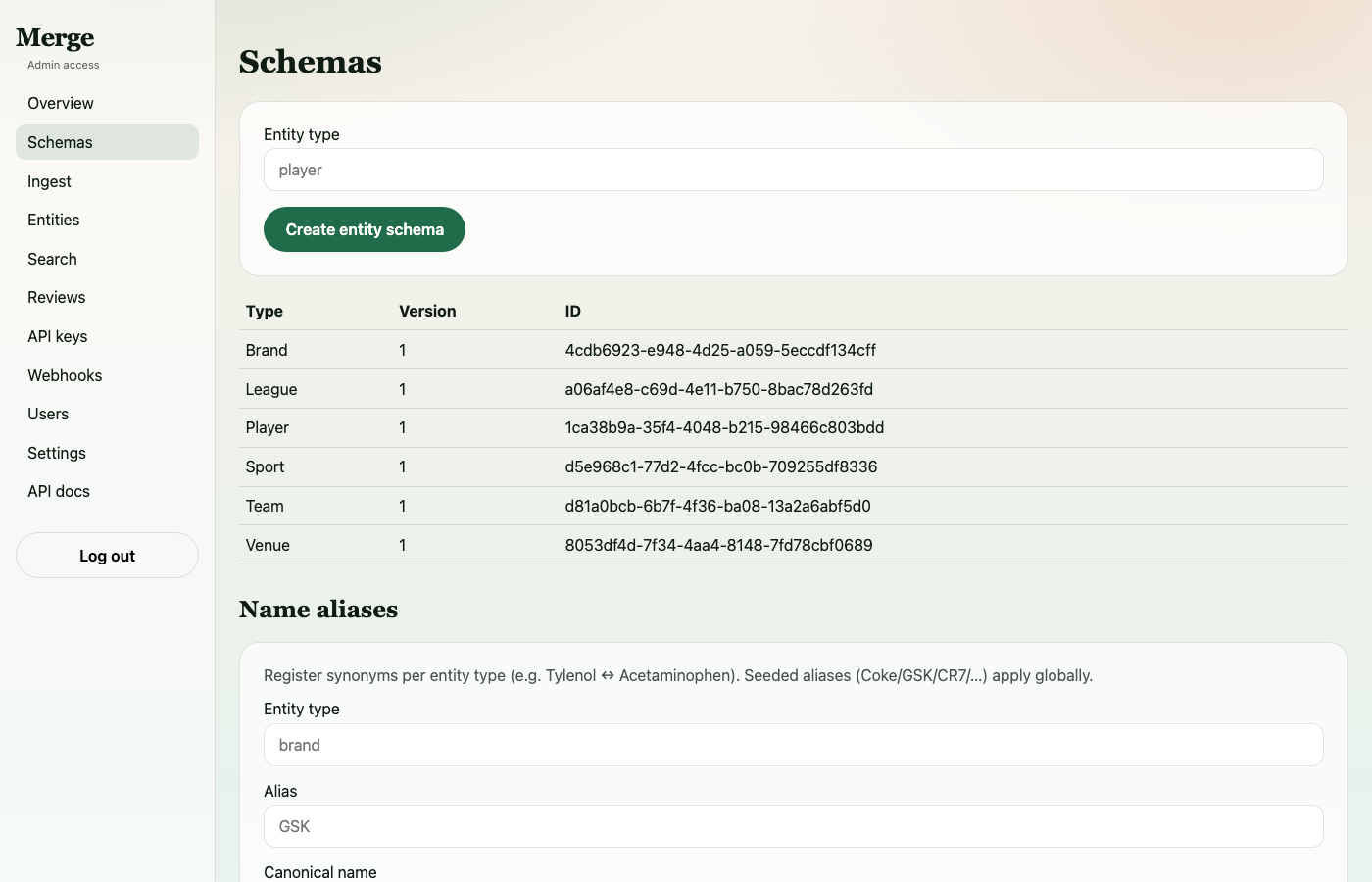Click the Version column header
The image size is (1372, 882).
(x=427, y=311)
